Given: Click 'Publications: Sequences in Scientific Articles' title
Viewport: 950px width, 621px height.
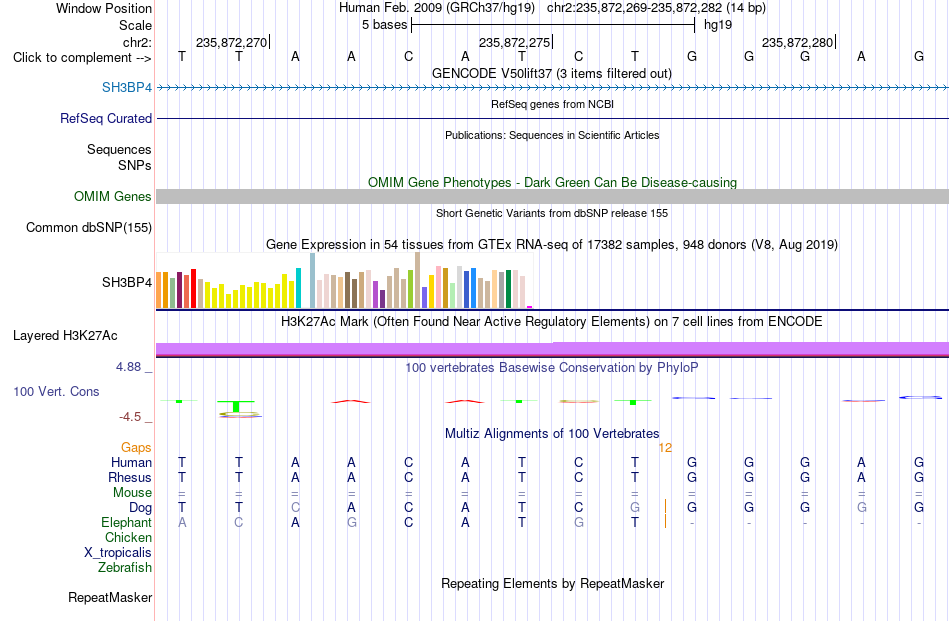Looking at the screenshot, I should click(552, 135).
